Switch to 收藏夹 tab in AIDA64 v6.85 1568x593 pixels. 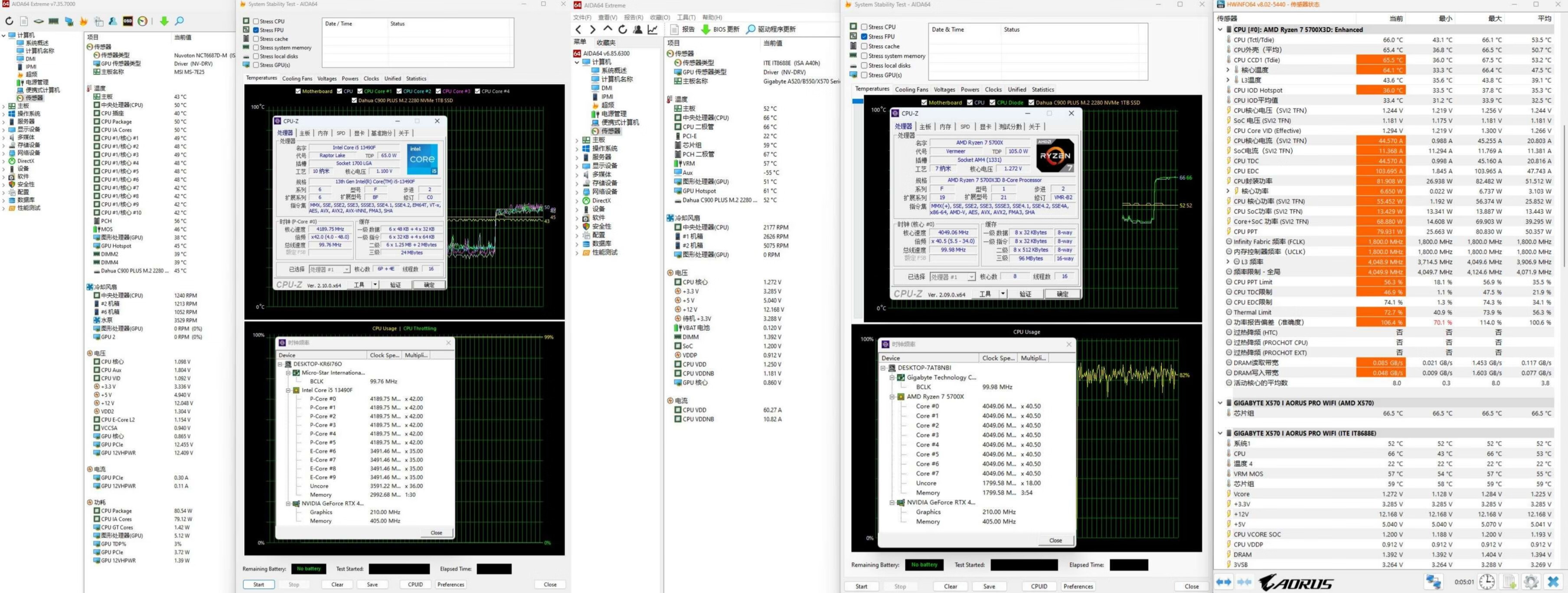606,43
